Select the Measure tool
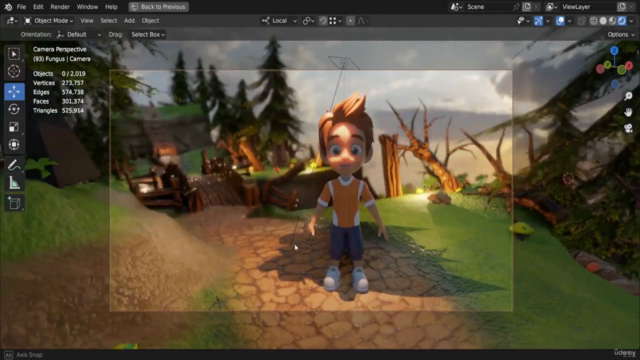This screenshot has width=640, height=360. pos(14,183)
